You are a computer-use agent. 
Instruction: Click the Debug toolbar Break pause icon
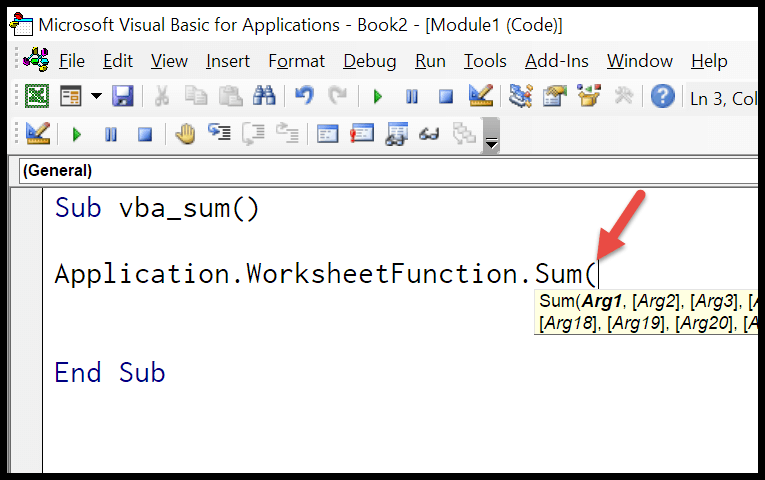tap(111, 134)
